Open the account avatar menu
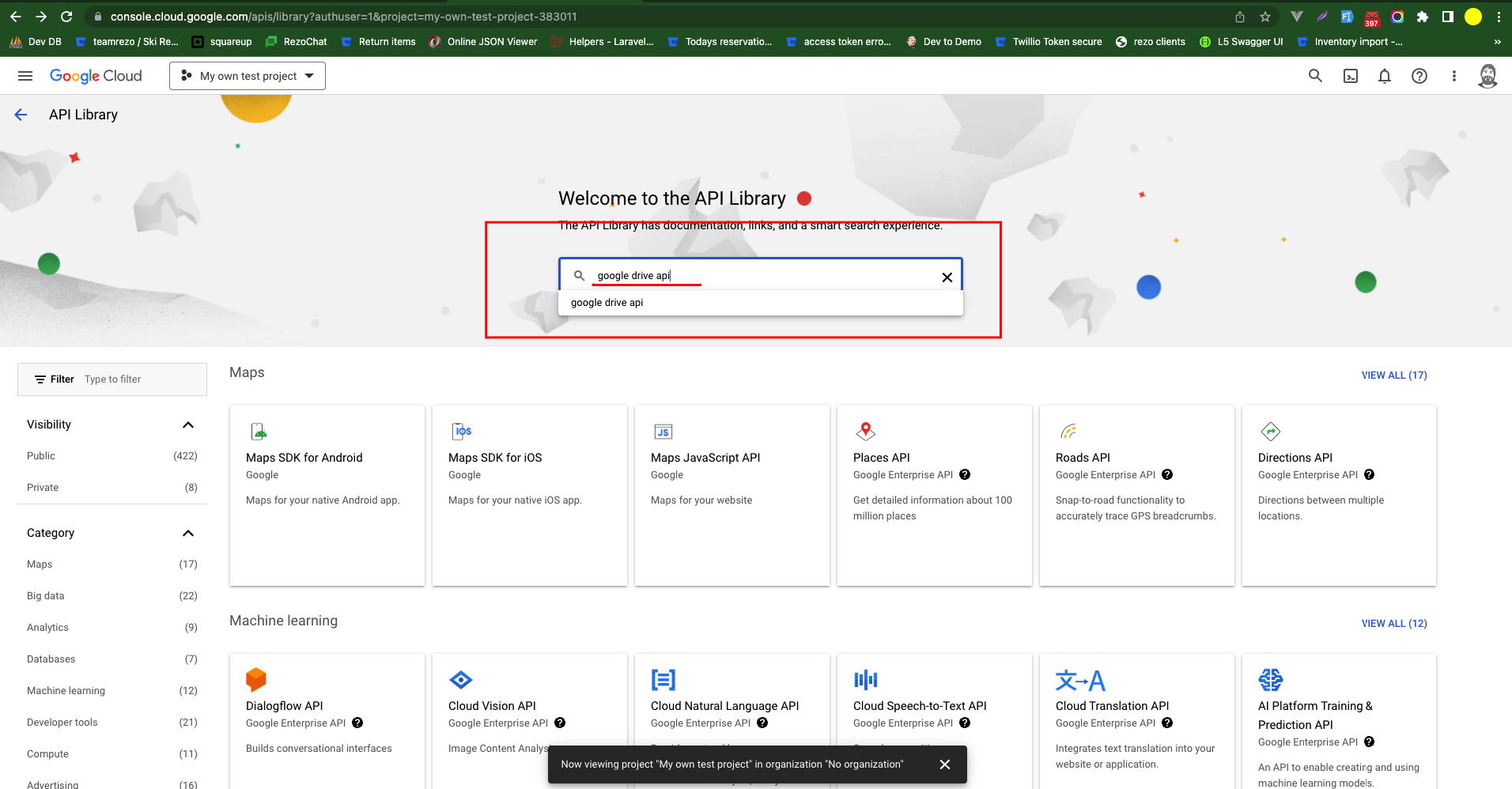 click(1487, 76)
